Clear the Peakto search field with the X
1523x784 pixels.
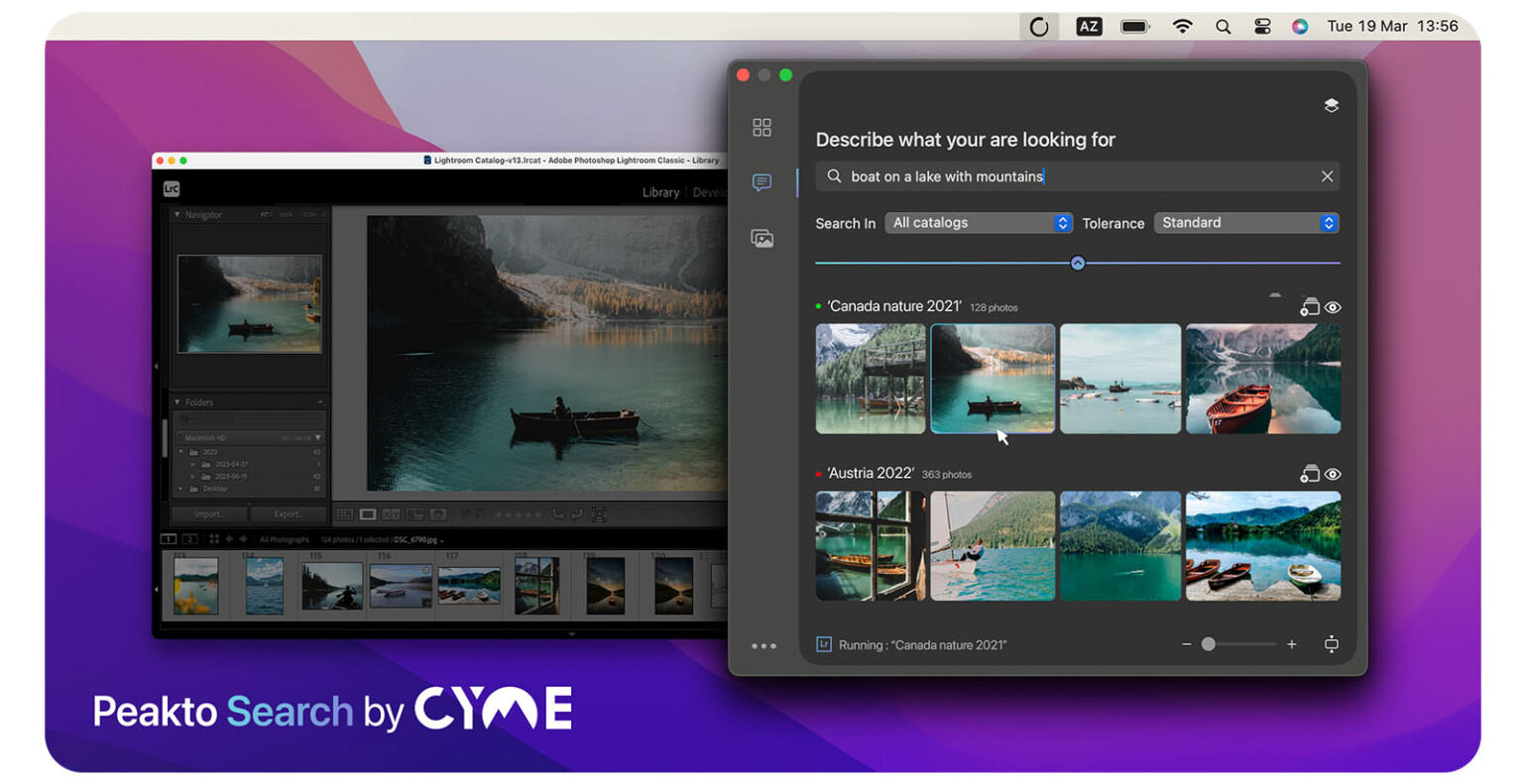(x=1327, y=176)
